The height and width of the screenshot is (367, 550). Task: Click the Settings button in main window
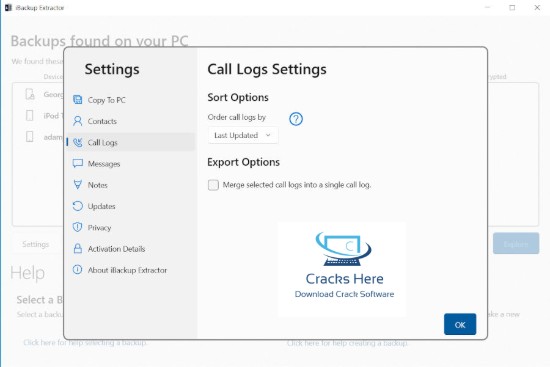point(35,244)
